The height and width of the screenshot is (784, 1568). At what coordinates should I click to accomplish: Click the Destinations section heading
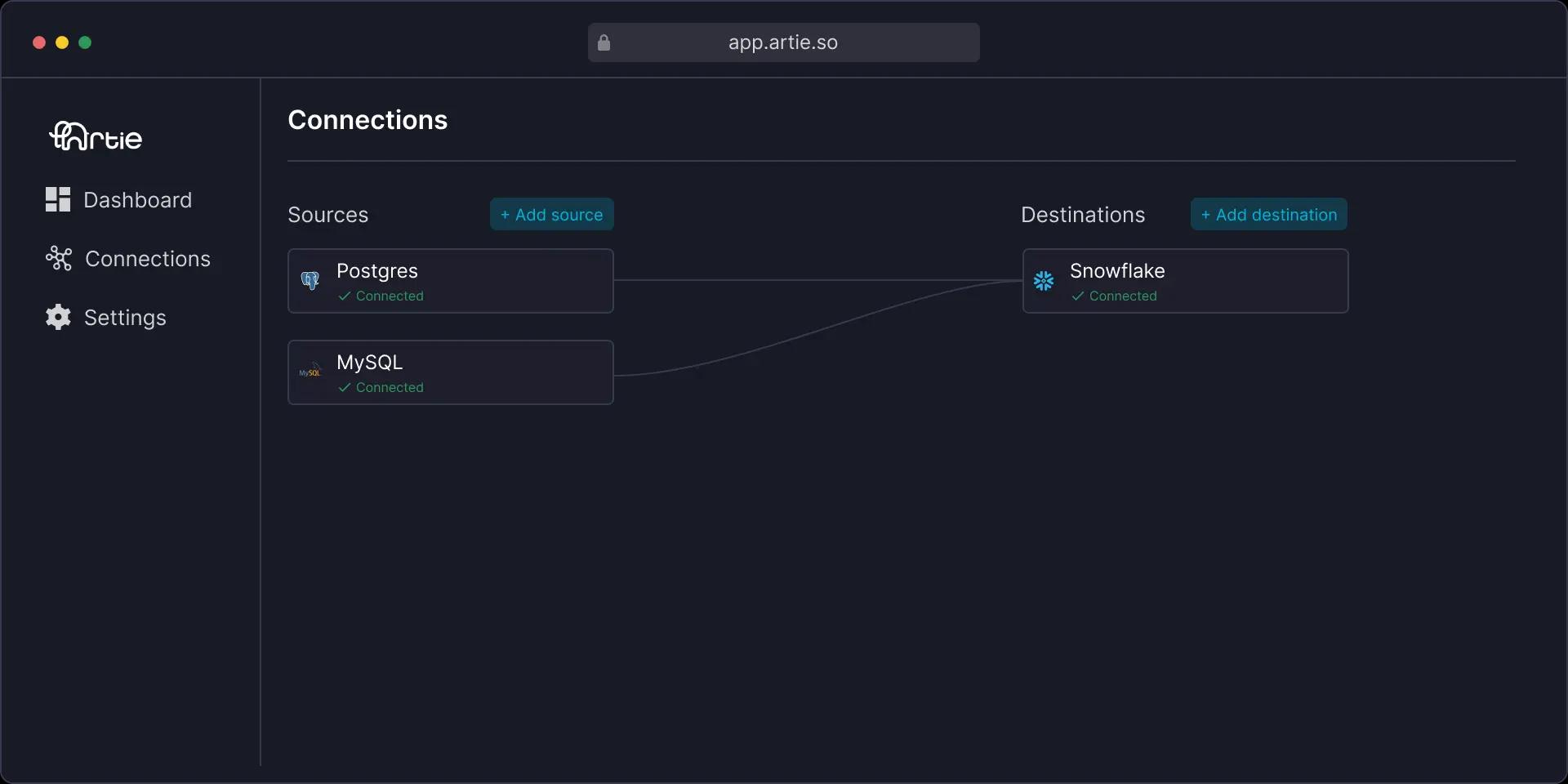pos(1083,215)
